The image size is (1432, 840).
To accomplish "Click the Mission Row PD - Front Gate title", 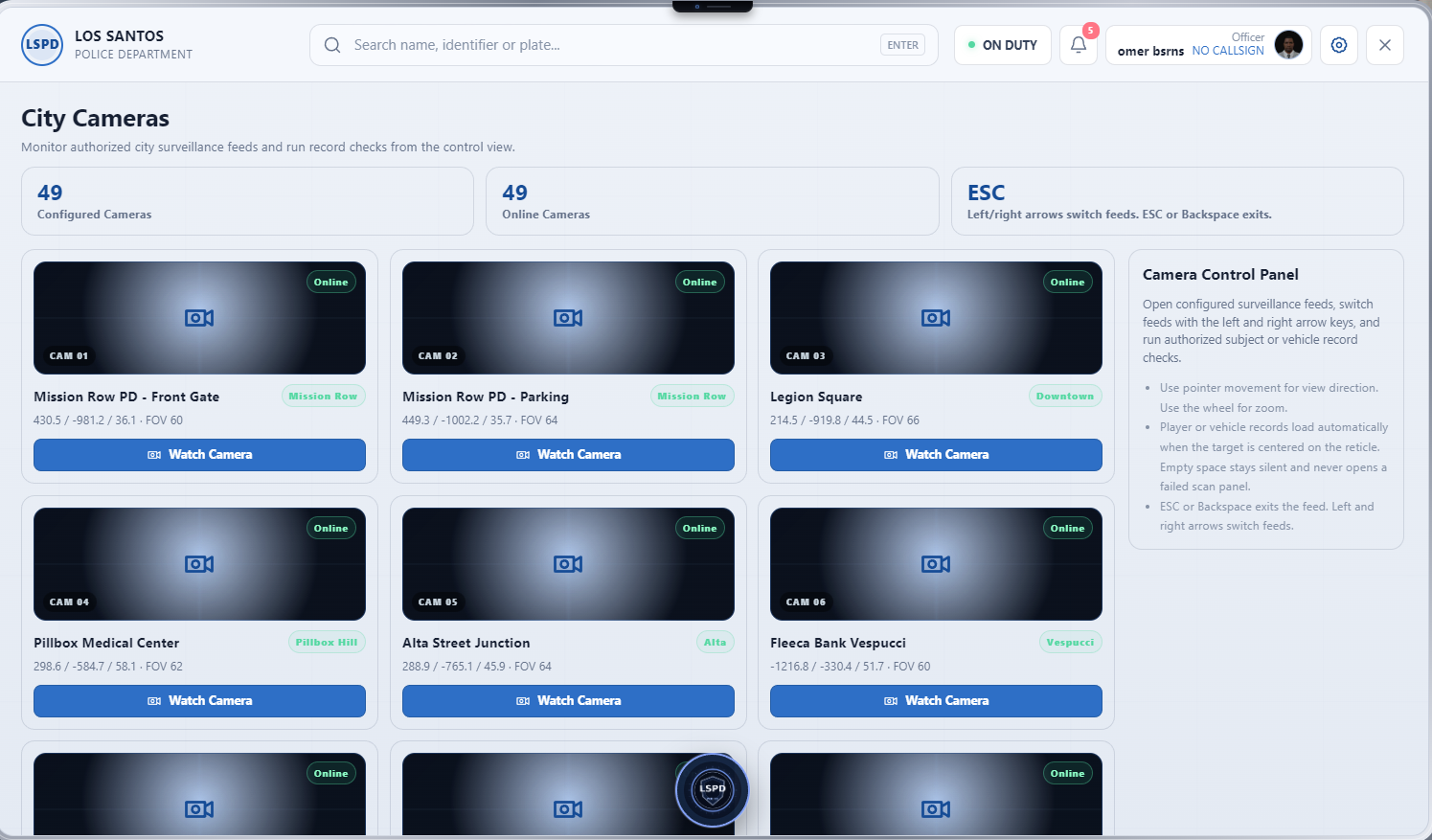I will (x=126, y=397).
